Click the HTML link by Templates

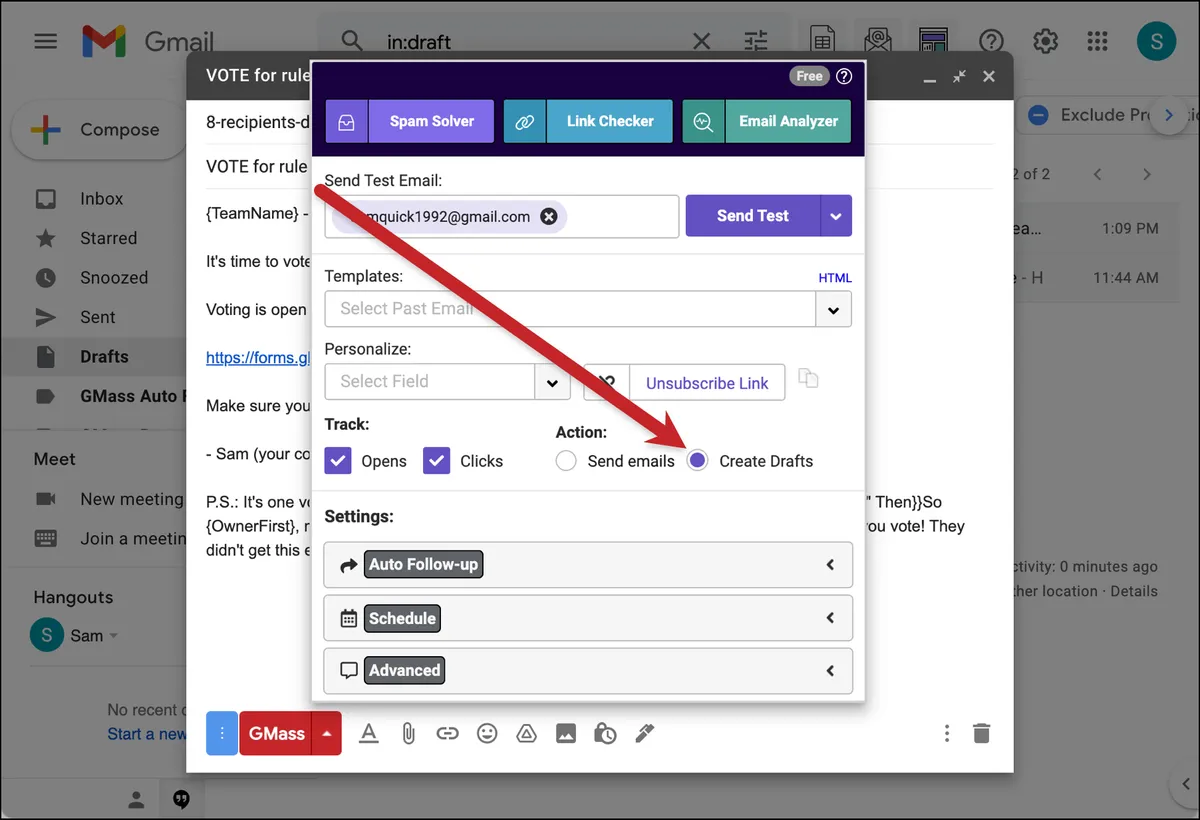tap(835, 278)
